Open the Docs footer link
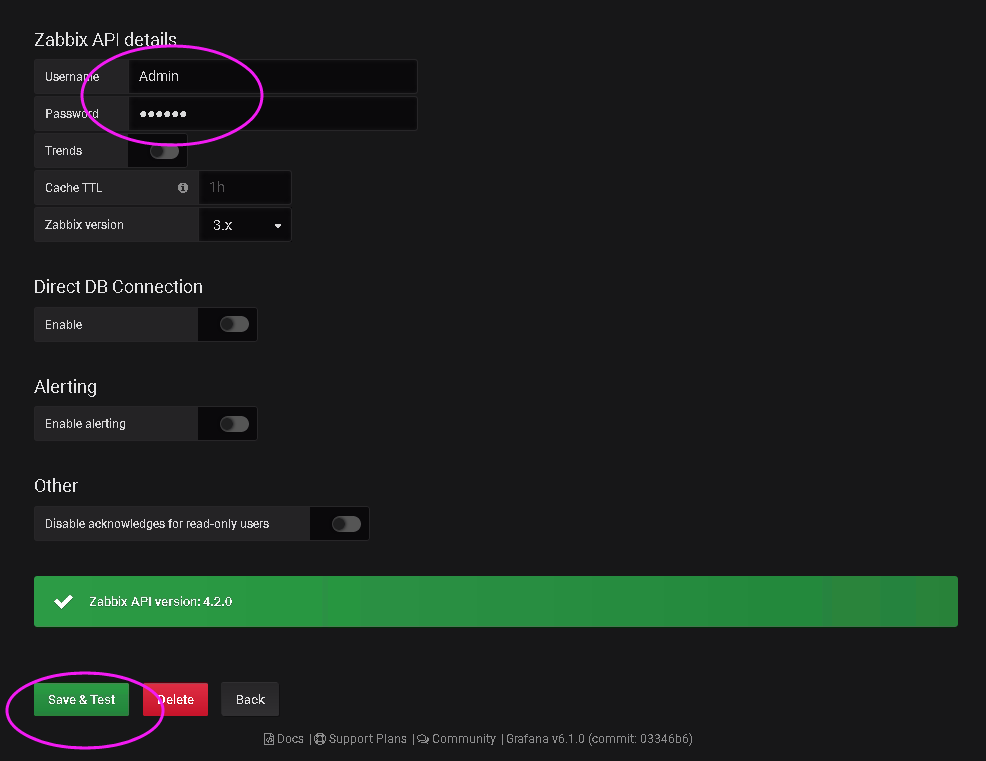 (290, 739)
